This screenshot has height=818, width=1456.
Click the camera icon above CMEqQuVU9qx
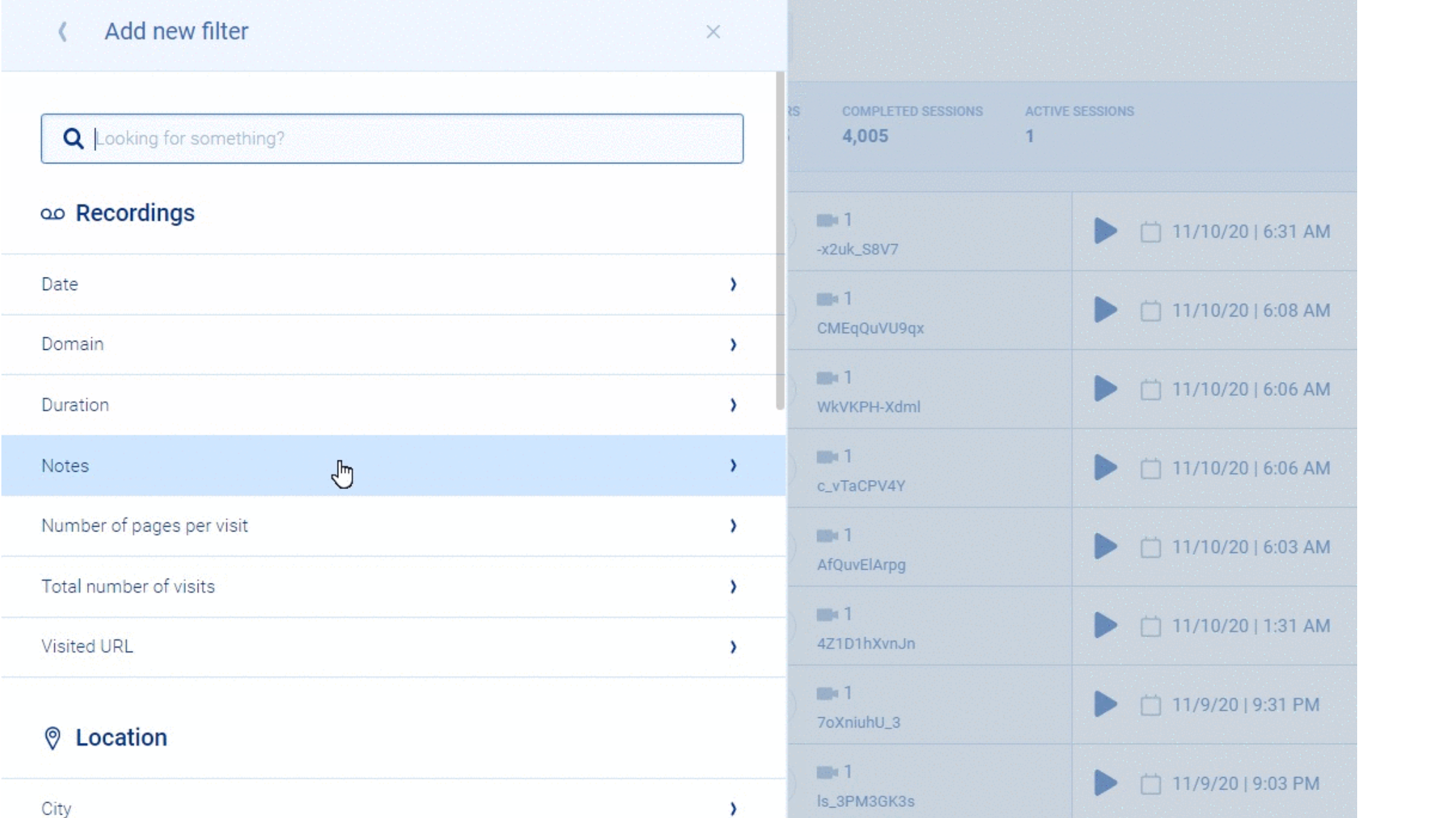click(x=826, y=299)
